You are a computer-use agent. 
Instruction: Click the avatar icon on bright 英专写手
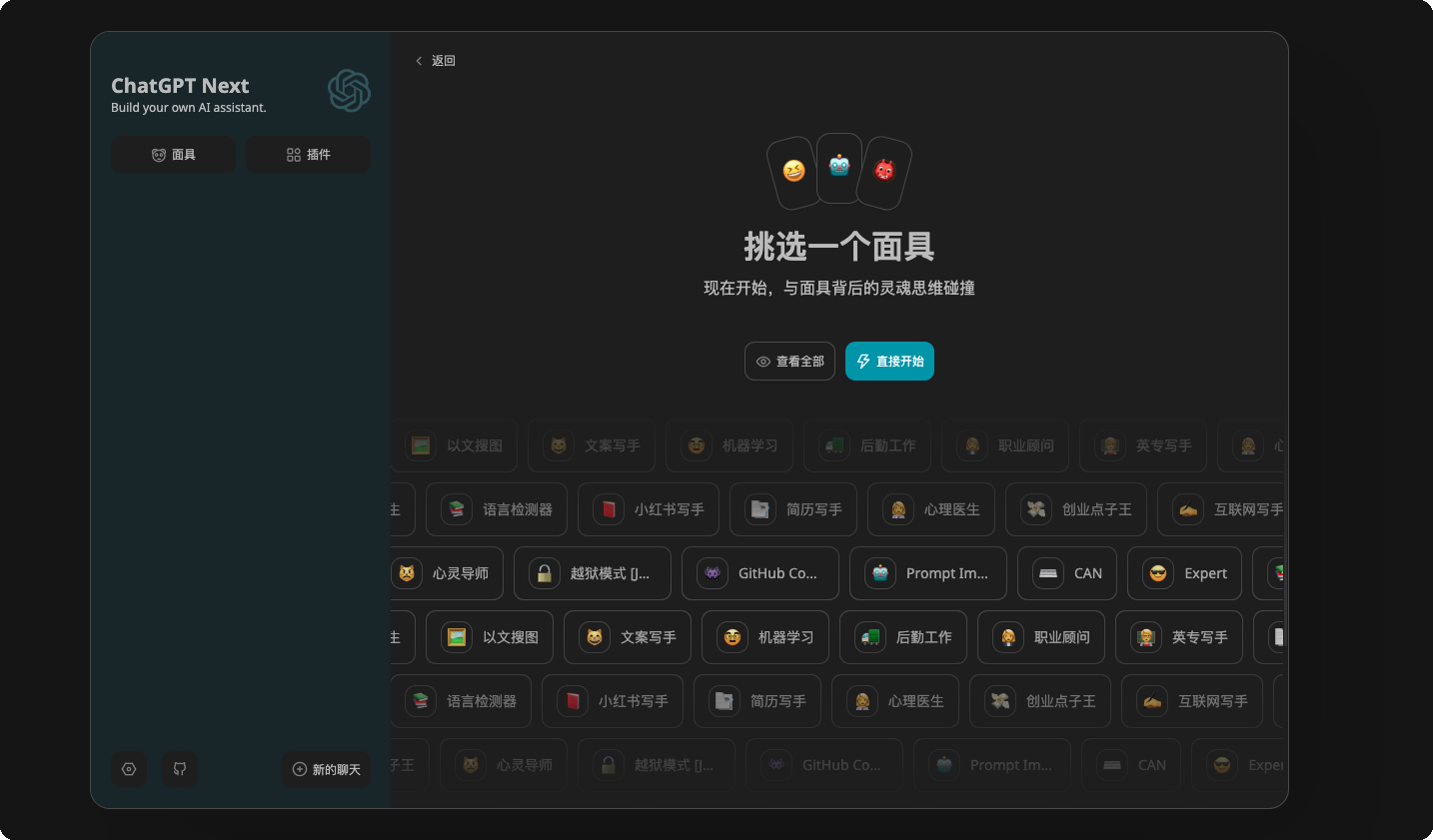(x=1146, y=637)
